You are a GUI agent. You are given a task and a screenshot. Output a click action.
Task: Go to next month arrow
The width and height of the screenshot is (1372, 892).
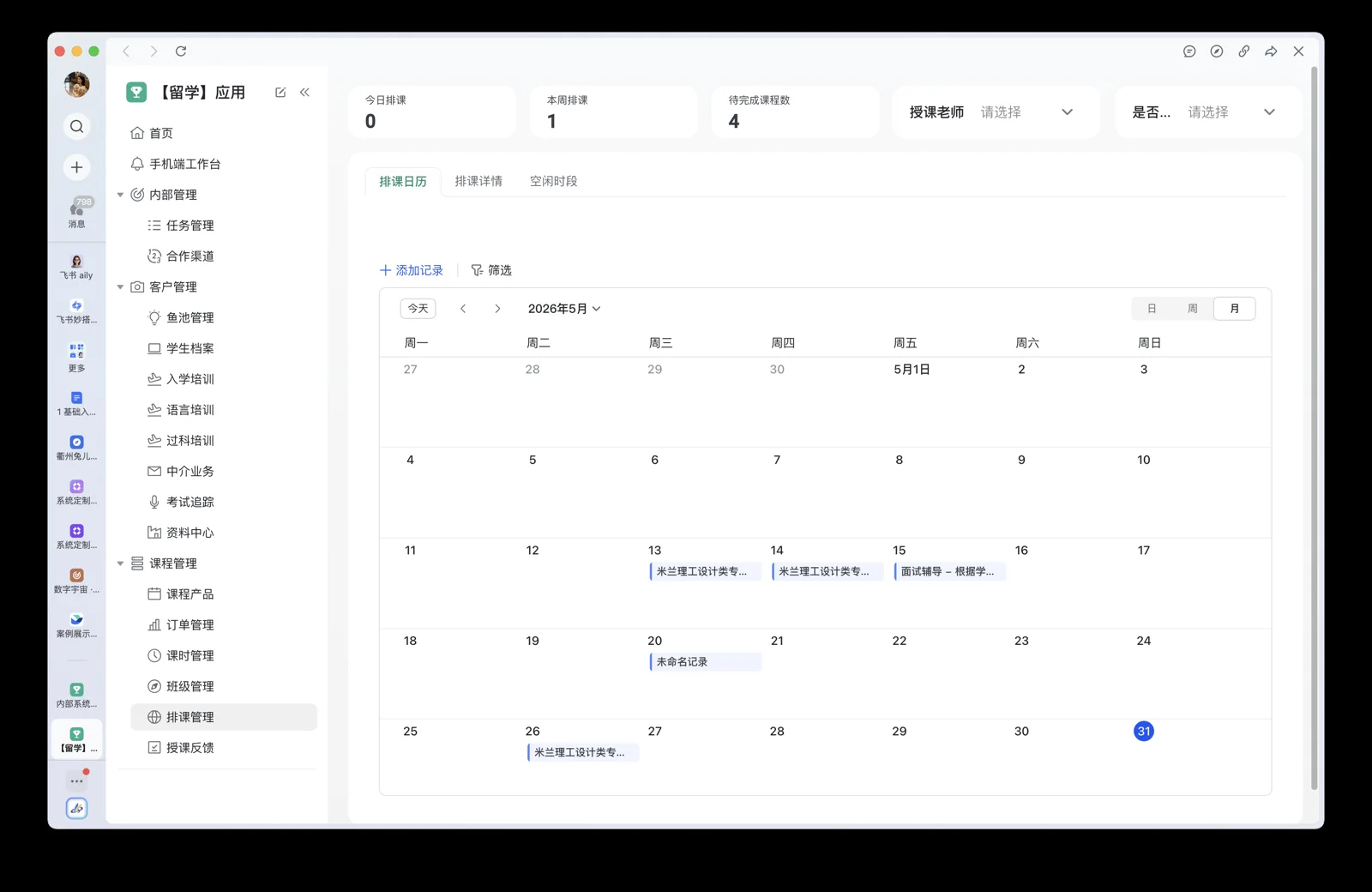pyautogui.click(x=497, y=309)
